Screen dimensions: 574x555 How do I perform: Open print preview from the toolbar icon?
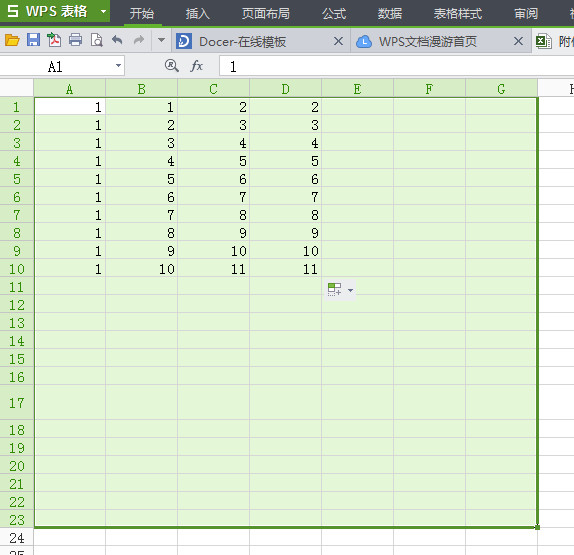[97, 40]
